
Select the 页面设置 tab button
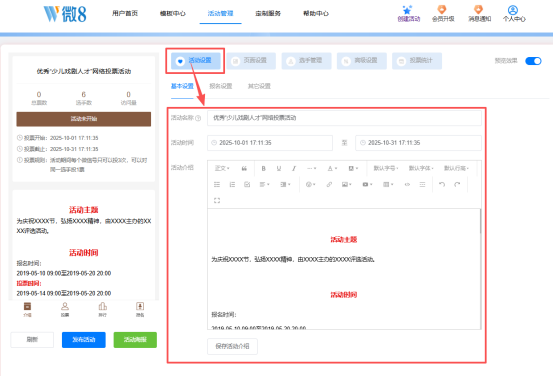[x=251, y=61]
